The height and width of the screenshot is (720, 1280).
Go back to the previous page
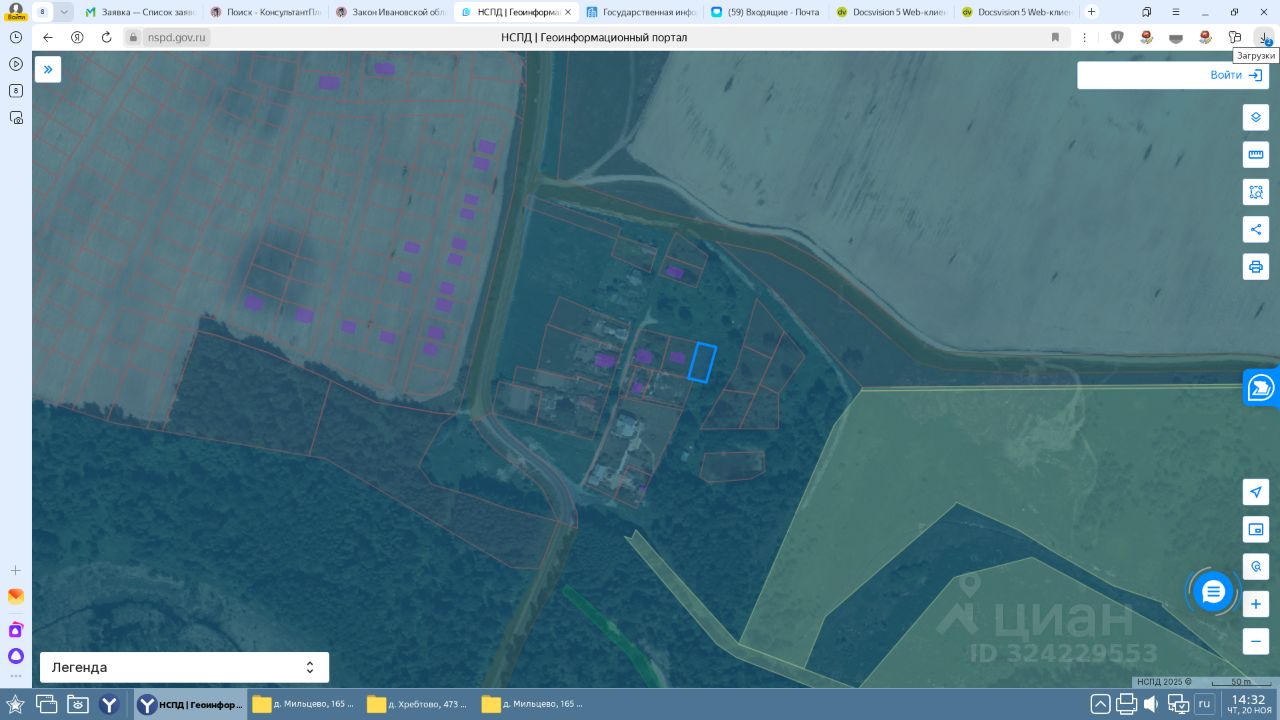[x=48, y=37]
